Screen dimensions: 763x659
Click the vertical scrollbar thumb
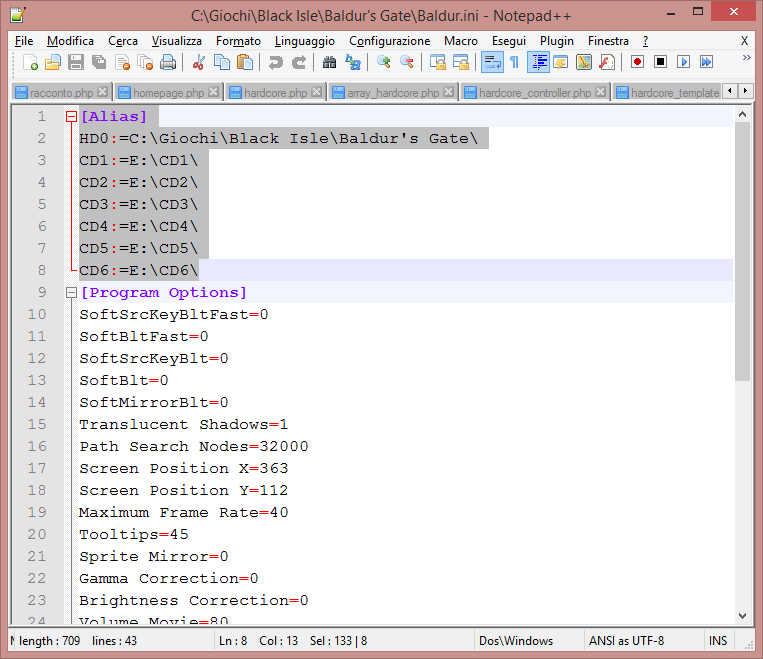coord(742,251)
